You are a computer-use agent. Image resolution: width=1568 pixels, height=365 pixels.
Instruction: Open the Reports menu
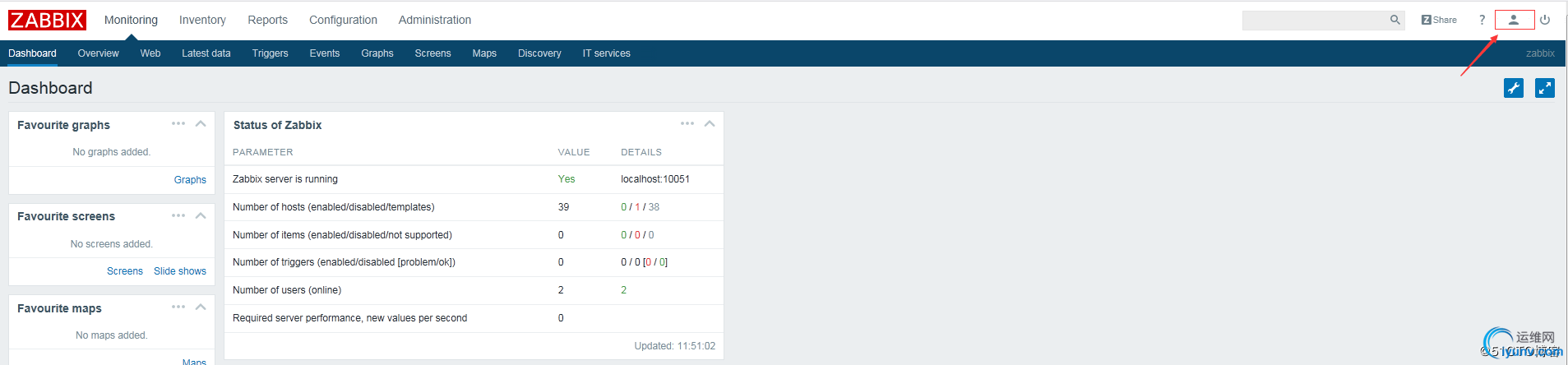[267, 20]
